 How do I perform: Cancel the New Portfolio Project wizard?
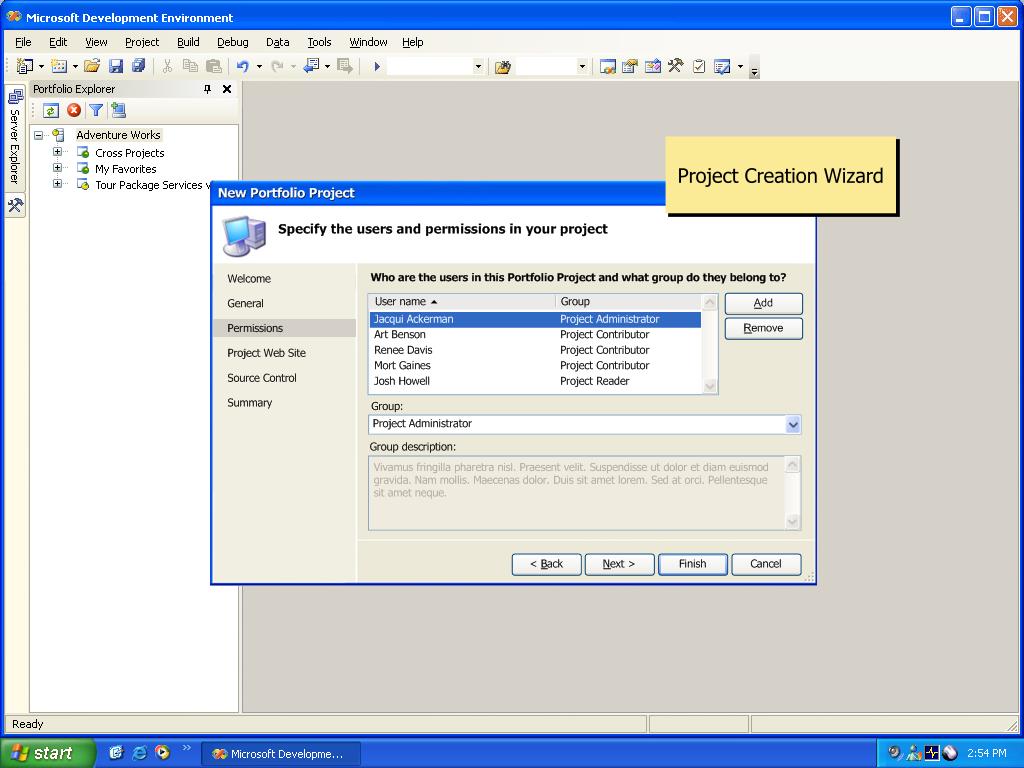coord(765,564)
